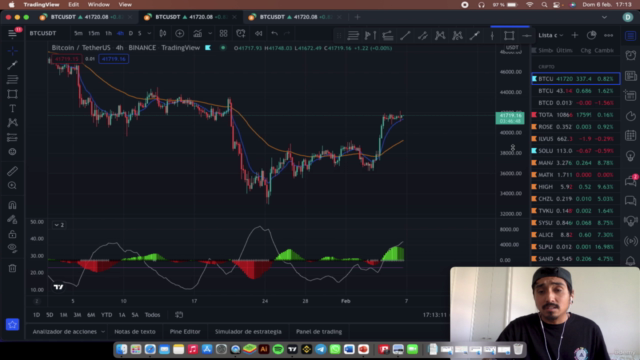Viewport: 640px width, 360px height.
Task: Select the ROSE row in watchlist
Action: pyautogui.click(x=576, y=127)
